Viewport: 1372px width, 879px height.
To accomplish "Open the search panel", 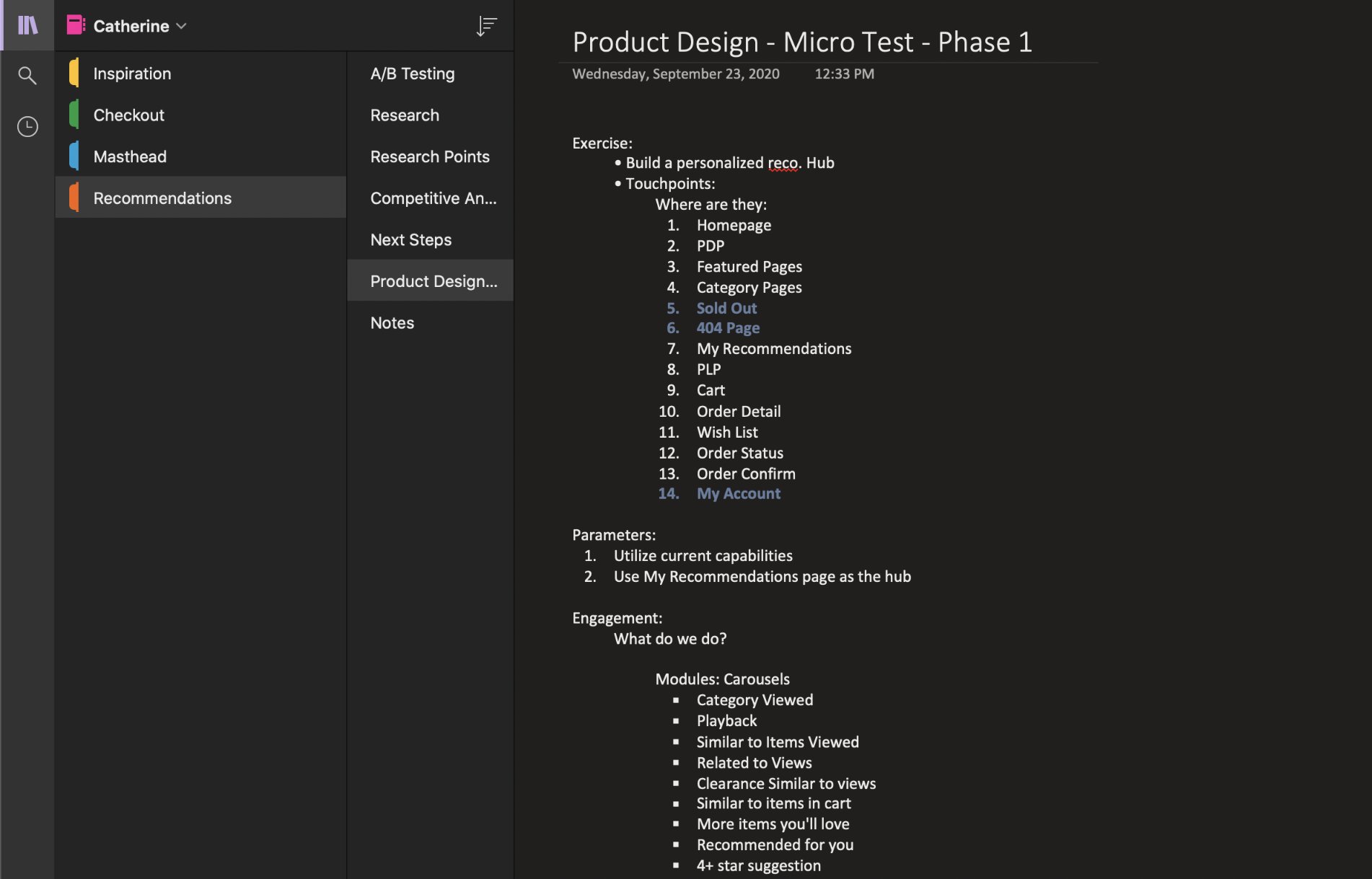I will (27, 75).
